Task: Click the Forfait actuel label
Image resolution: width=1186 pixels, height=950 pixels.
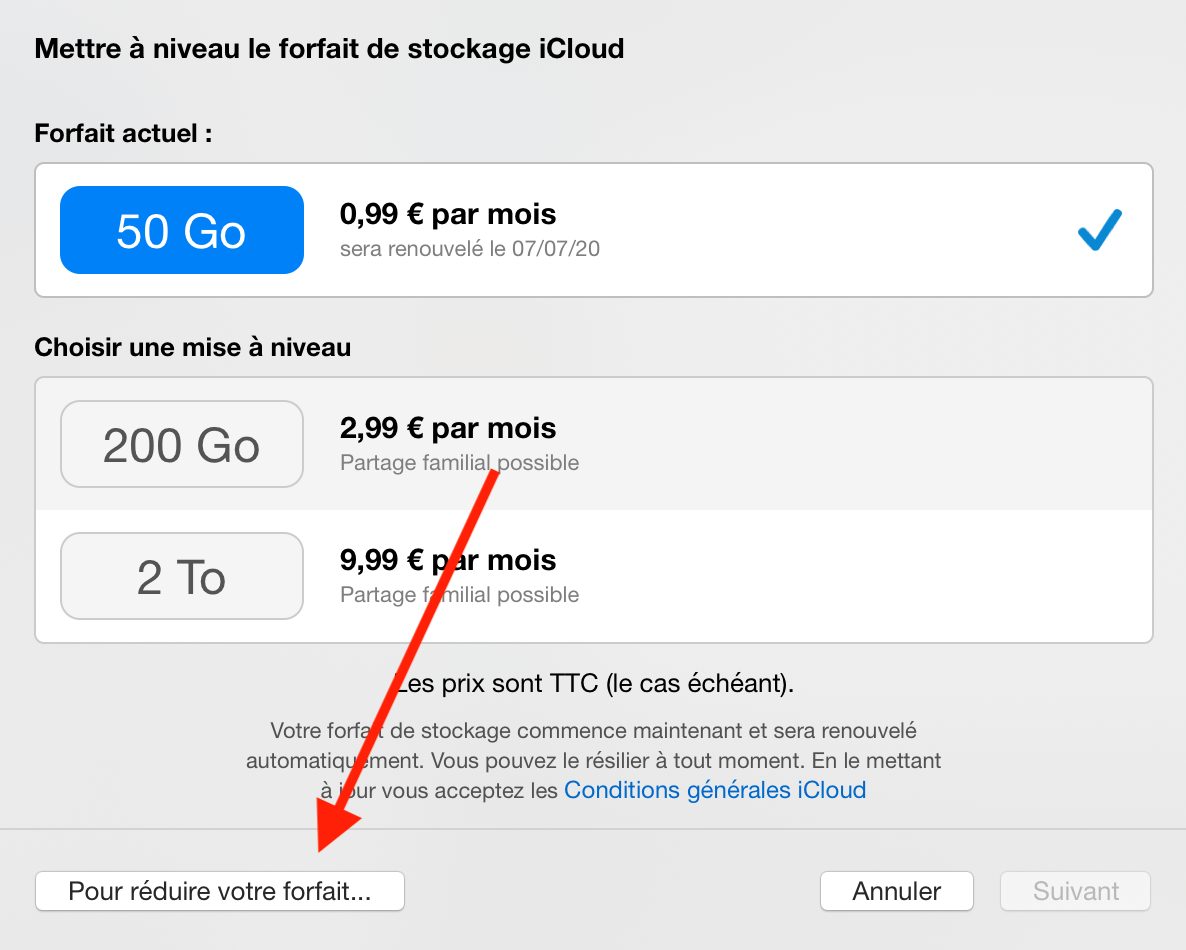Action: coord(123,133)
